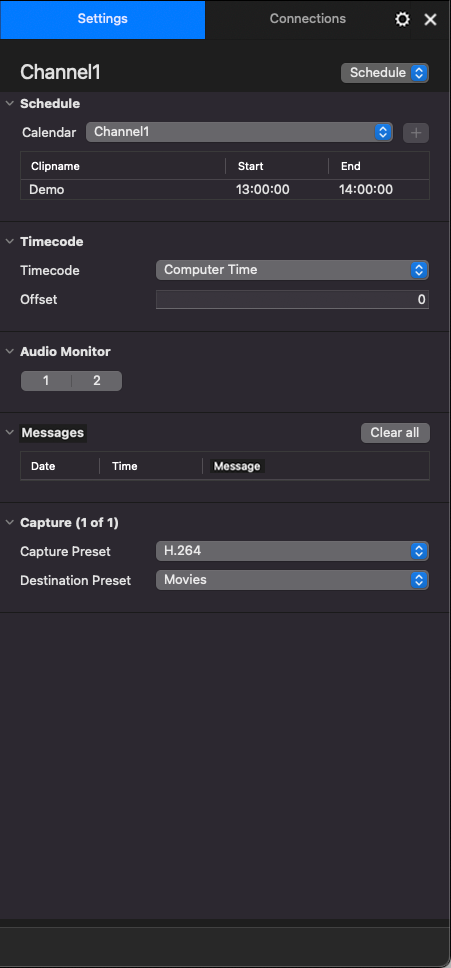Open the Calendar Channel1 dropdown

pos(239,132)
